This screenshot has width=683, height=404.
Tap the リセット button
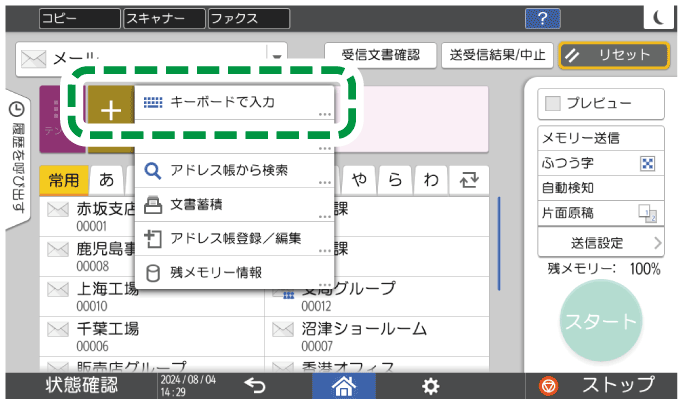615,55
